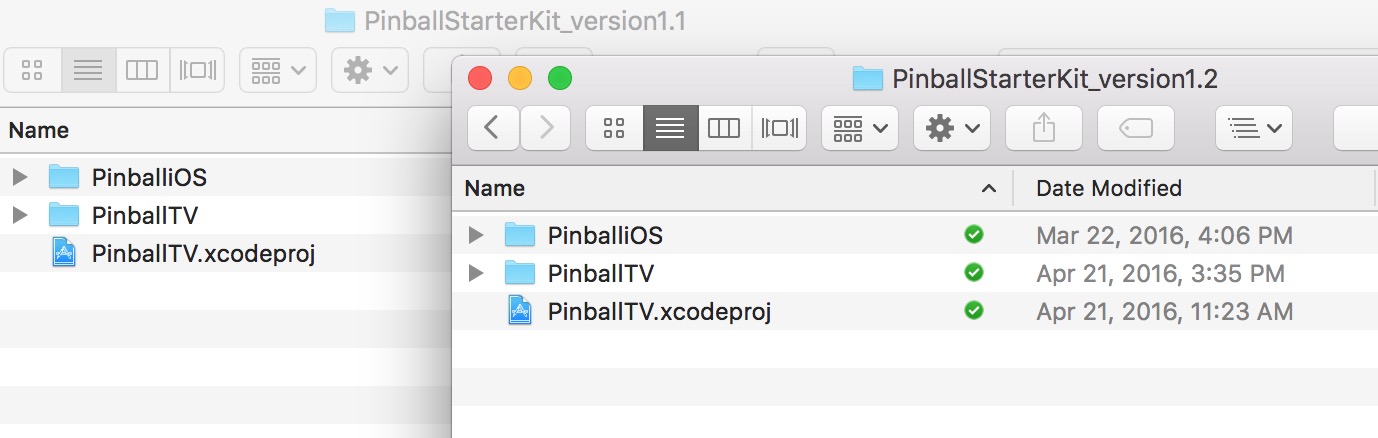
Task: Click the Edit Tags button
Action: [x=1135, y=127]
